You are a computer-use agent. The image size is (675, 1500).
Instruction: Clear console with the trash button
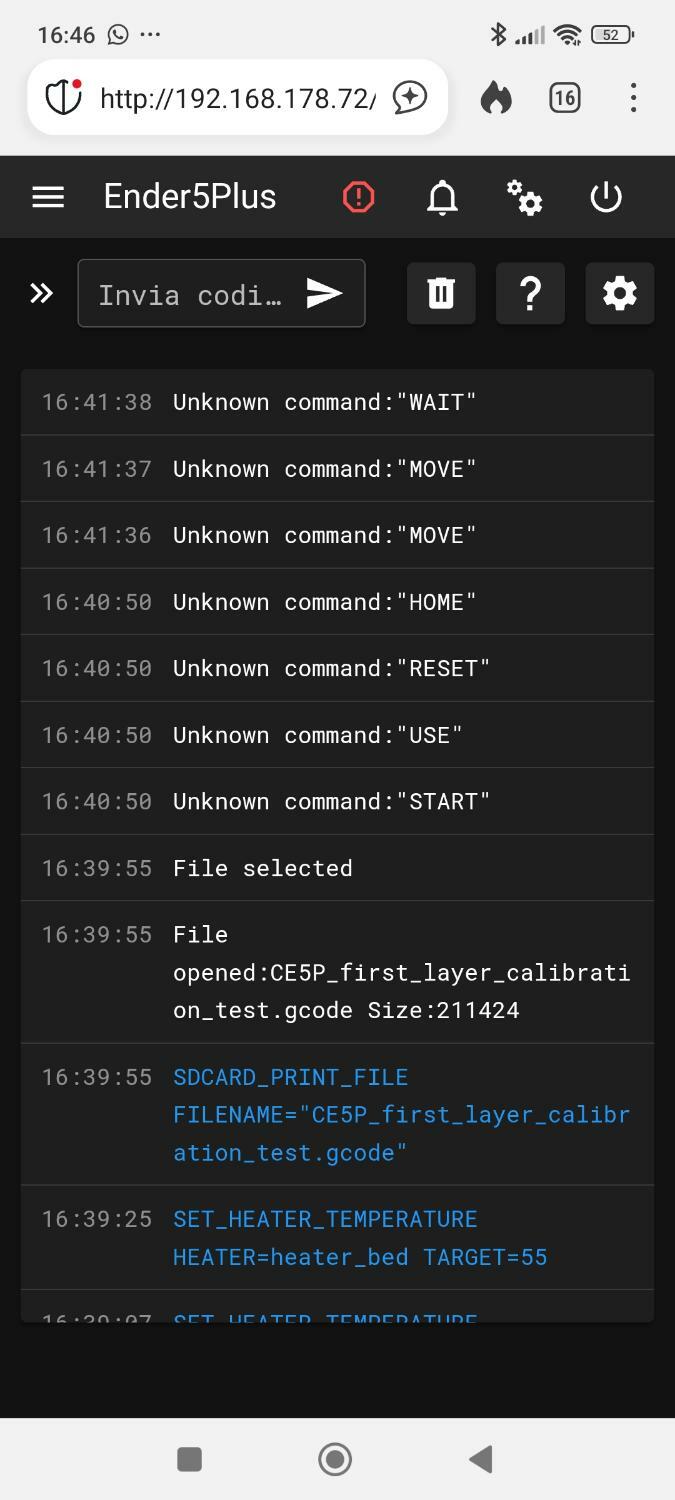pos(441,293)
